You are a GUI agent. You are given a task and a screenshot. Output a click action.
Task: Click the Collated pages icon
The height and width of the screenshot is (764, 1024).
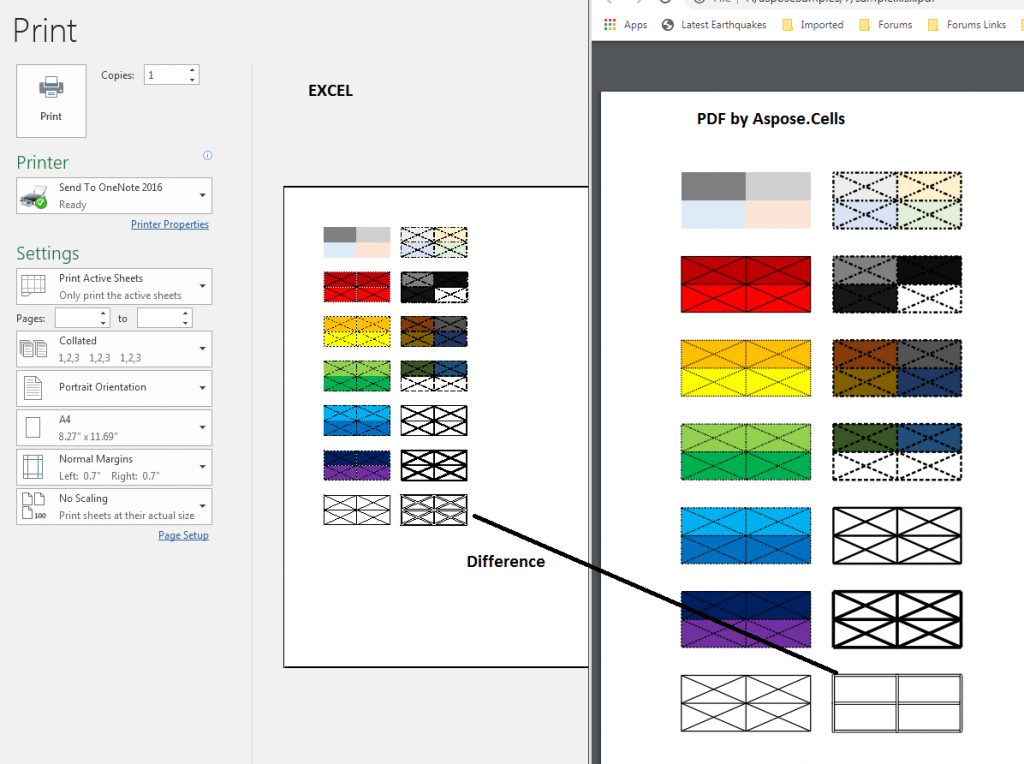(33, 349)
